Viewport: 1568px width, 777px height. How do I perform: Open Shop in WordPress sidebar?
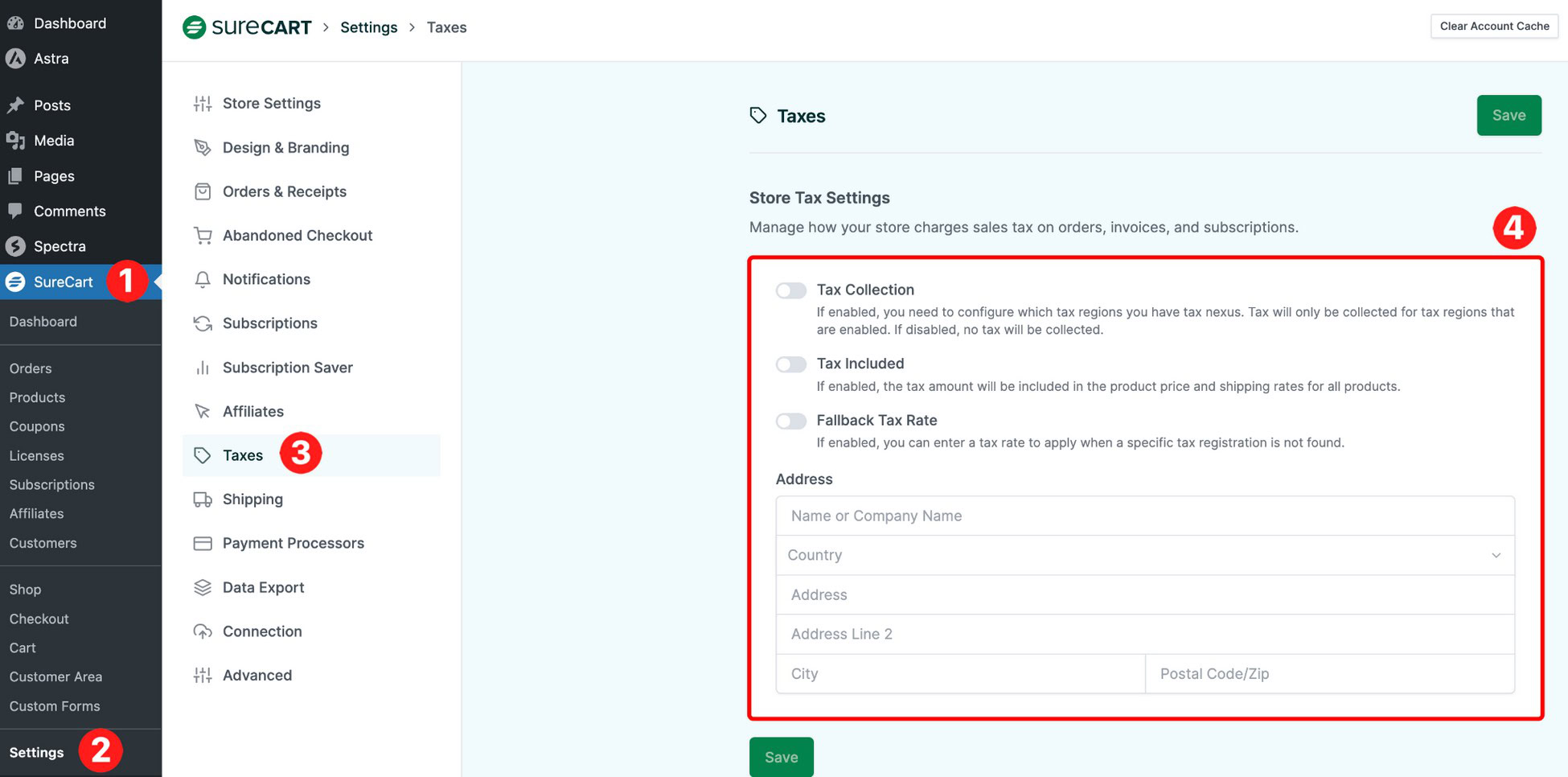(25, 590)
